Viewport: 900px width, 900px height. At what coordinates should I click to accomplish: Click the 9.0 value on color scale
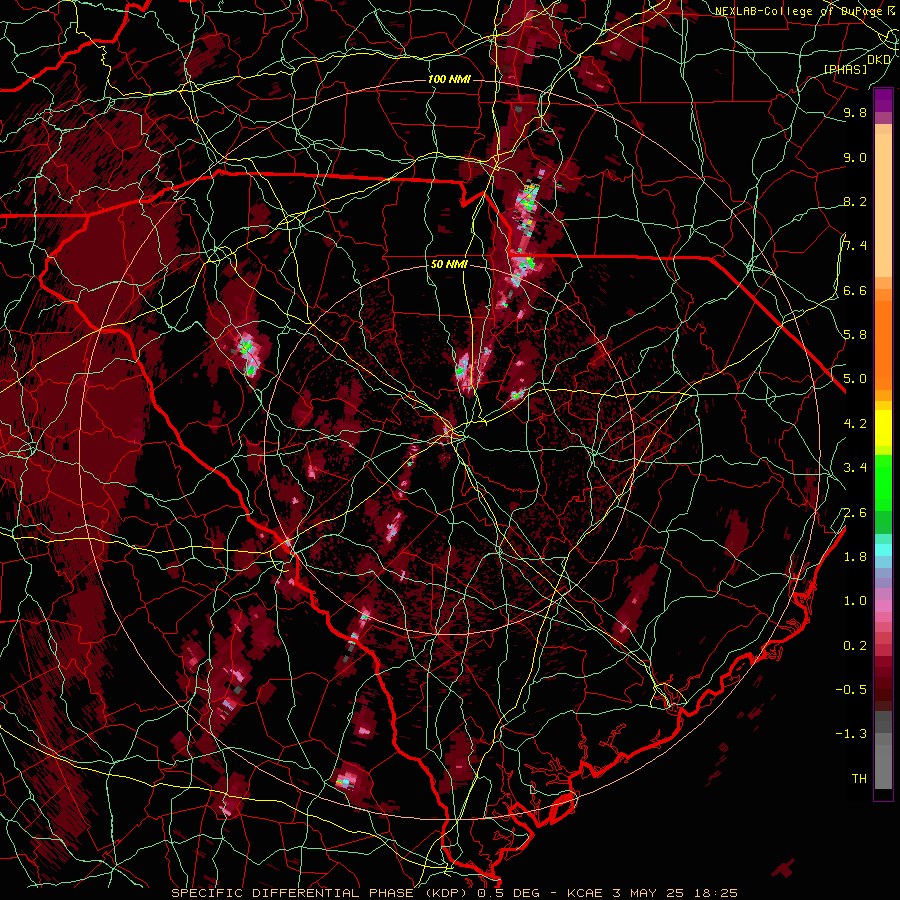point(855,157)
